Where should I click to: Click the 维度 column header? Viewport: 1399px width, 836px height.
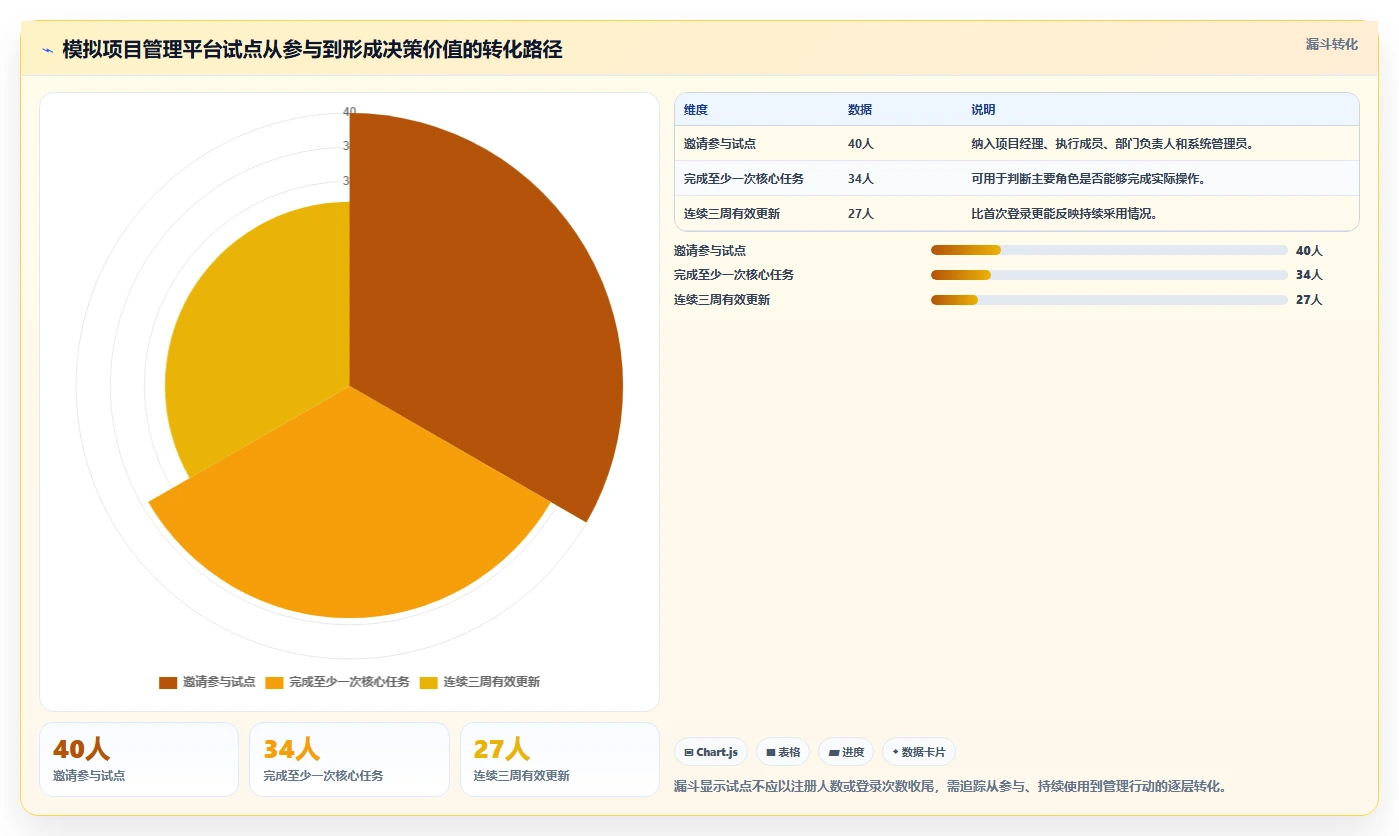pos(696,110)
